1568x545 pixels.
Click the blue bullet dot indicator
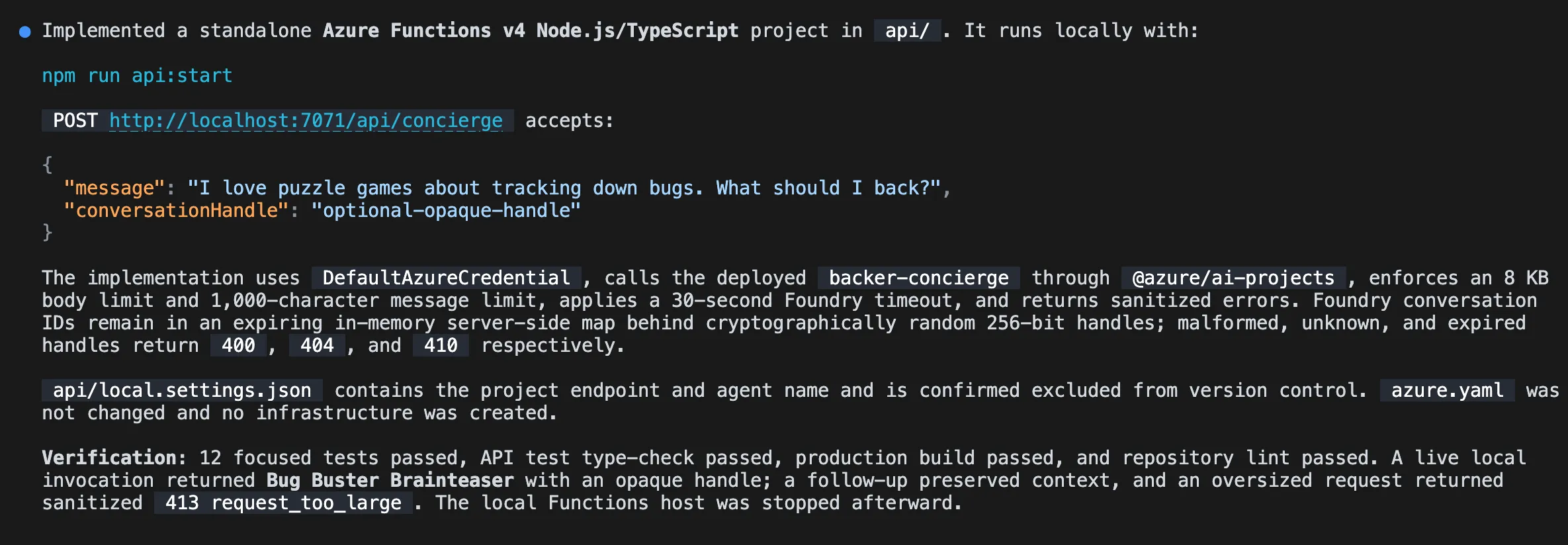[x=25, y=32]
